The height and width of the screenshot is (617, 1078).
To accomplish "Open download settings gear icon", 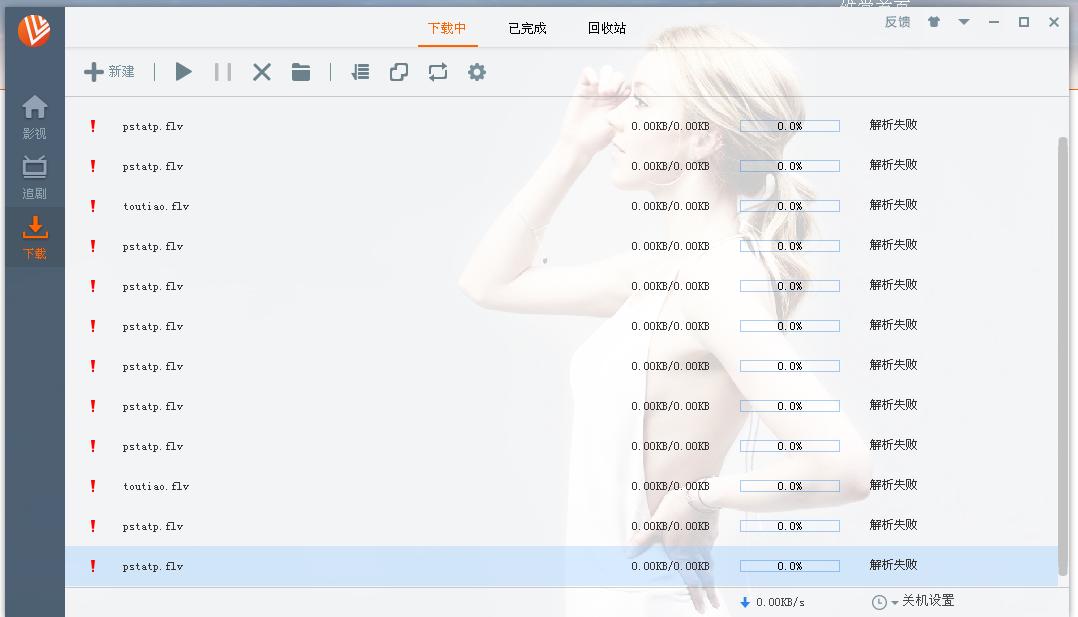I will 477,72.
